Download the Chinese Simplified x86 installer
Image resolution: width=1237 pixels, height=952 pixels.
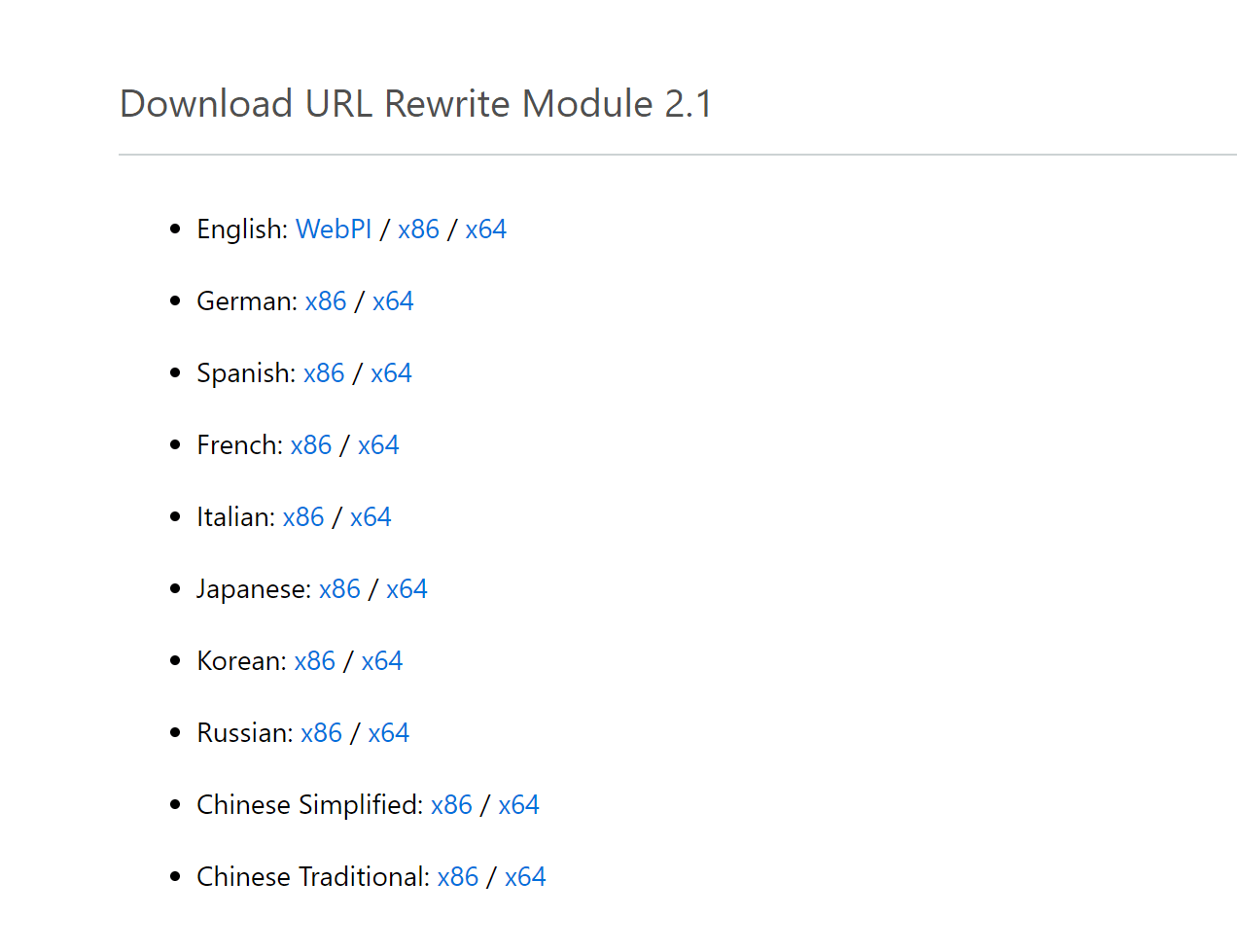click(451, 805)
